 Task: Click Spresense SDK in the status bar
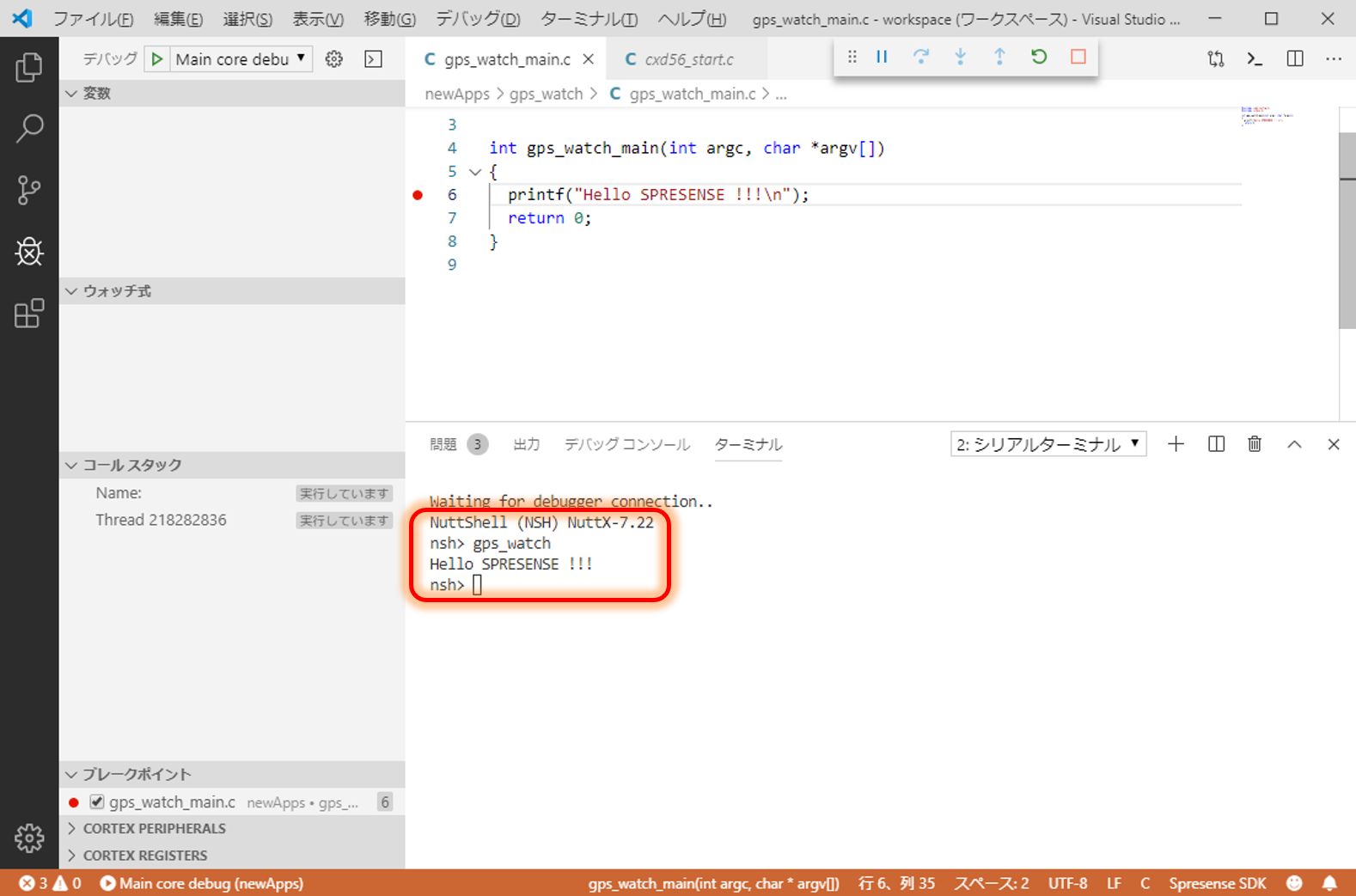(1217, 883)
